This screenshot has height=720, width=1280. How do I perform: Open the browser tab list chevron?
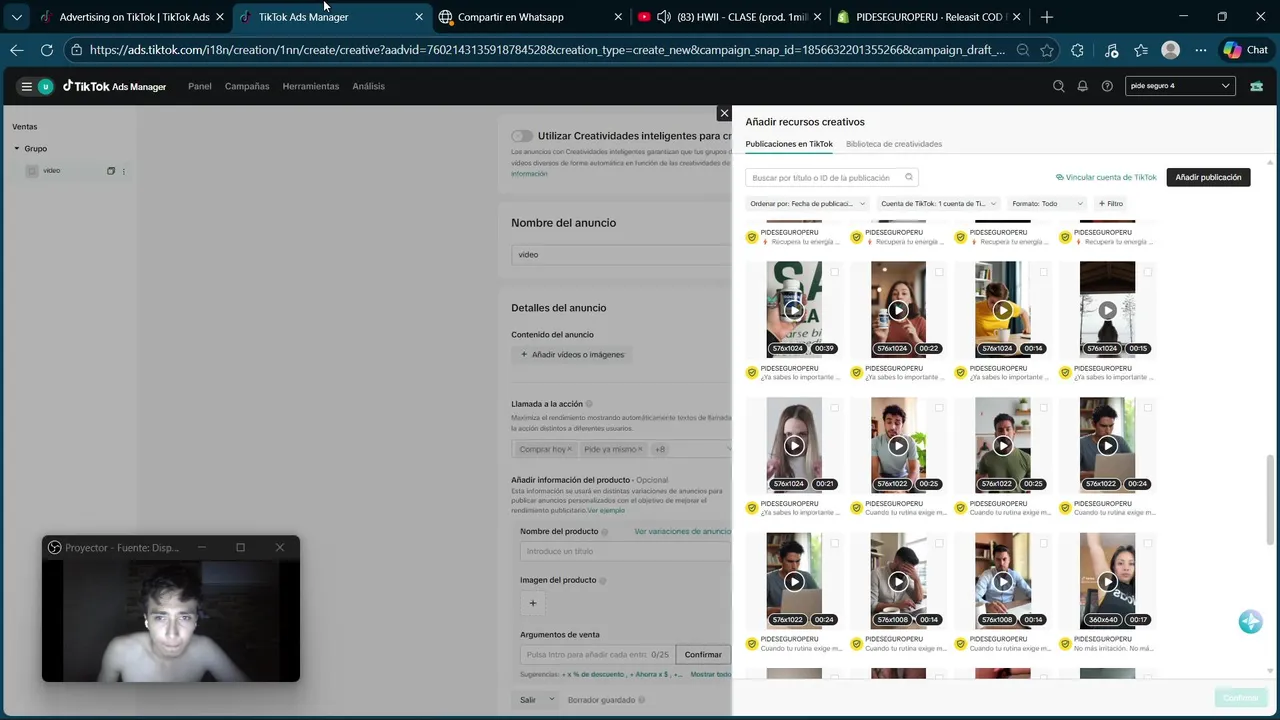click(x=17, y=17)
